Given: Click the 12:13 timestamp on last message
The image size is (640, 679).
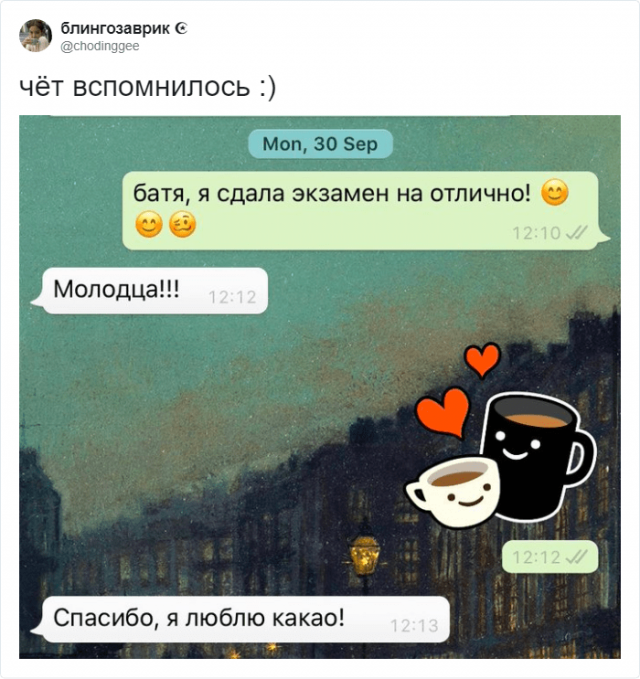Looking at the screenshot, I should coord(414,626).
